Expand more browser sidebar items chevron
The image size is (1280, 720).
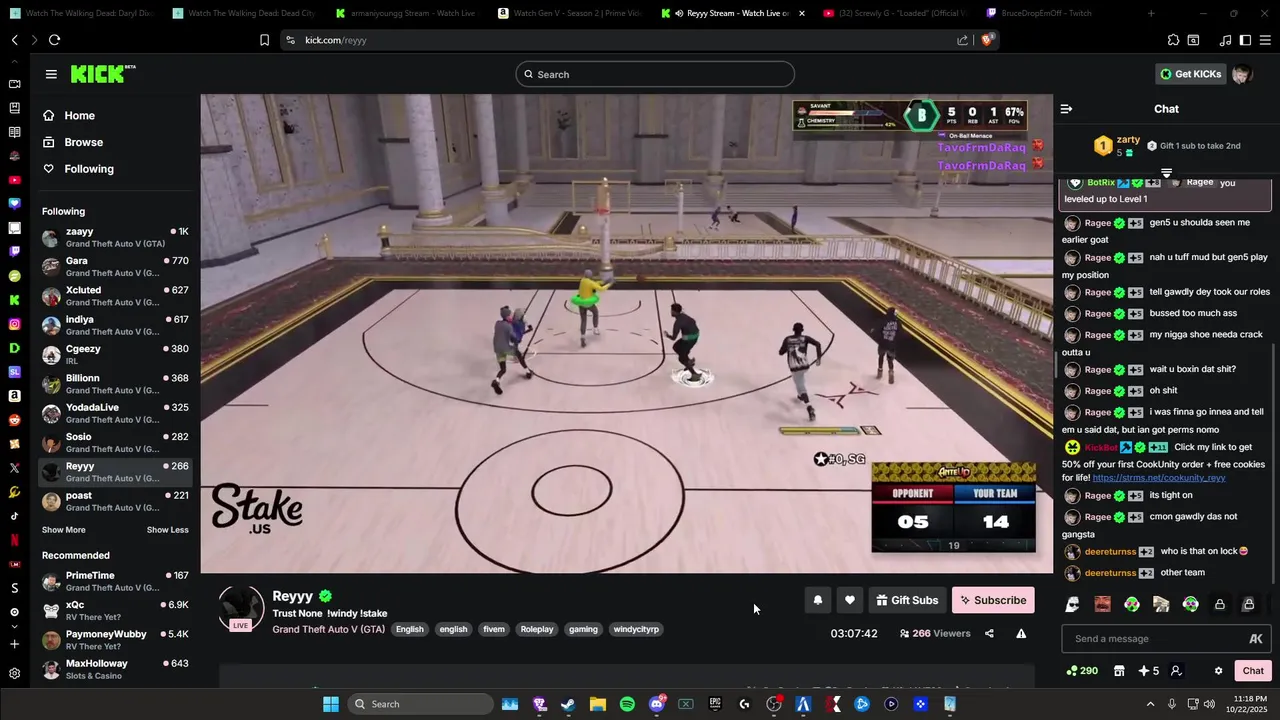[x=14, y=628]
